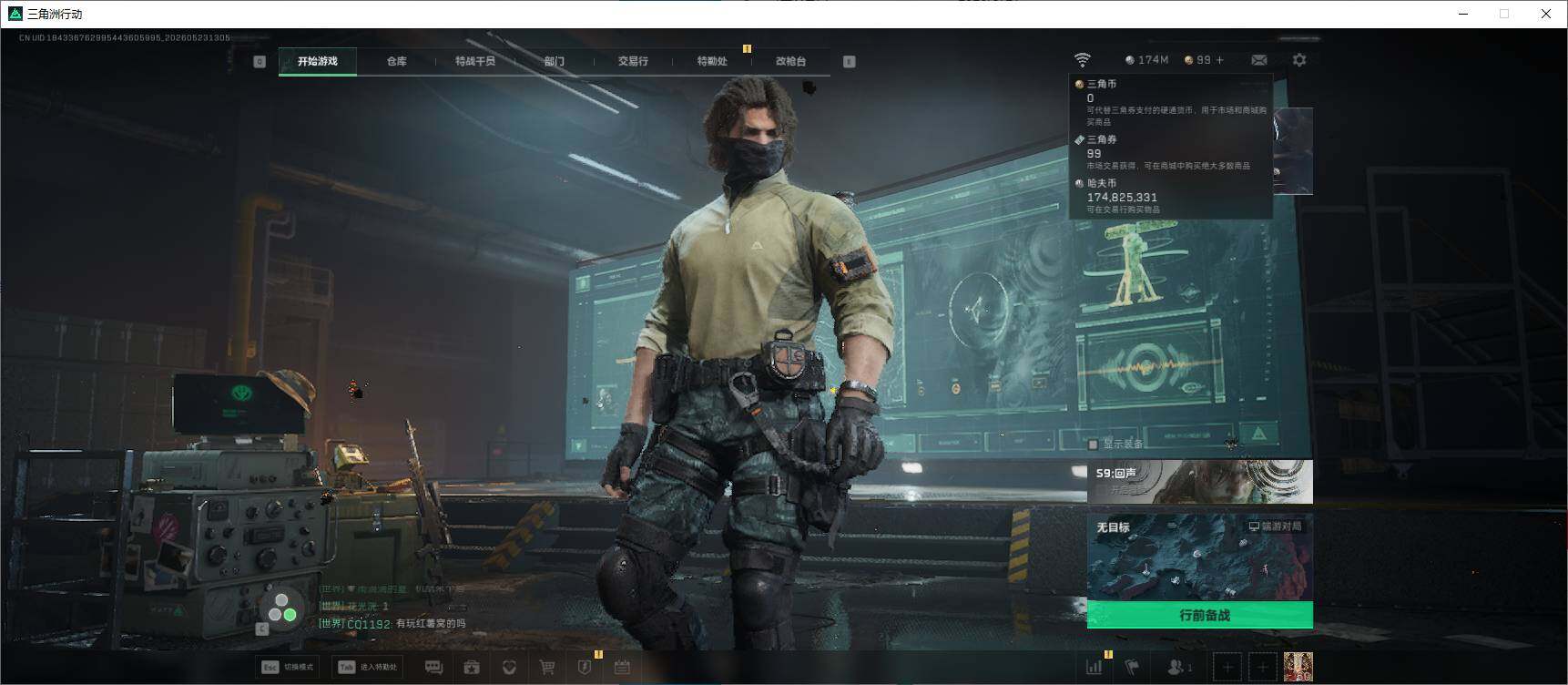1568x685 pixels.
Task: Select the 开始游戏 start game tab
Action: point(317,61)
